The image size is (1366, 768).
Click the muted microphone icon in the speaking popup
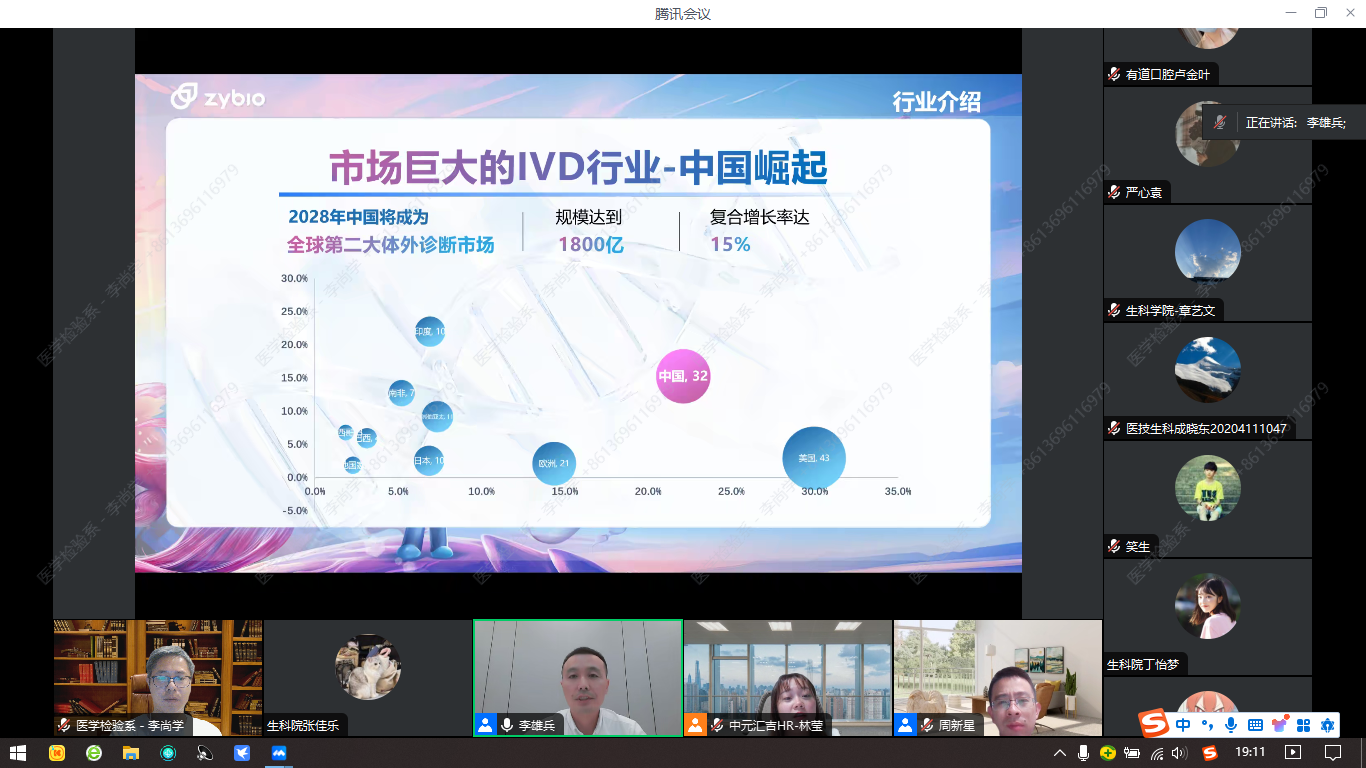click(x=1219, y=122)
